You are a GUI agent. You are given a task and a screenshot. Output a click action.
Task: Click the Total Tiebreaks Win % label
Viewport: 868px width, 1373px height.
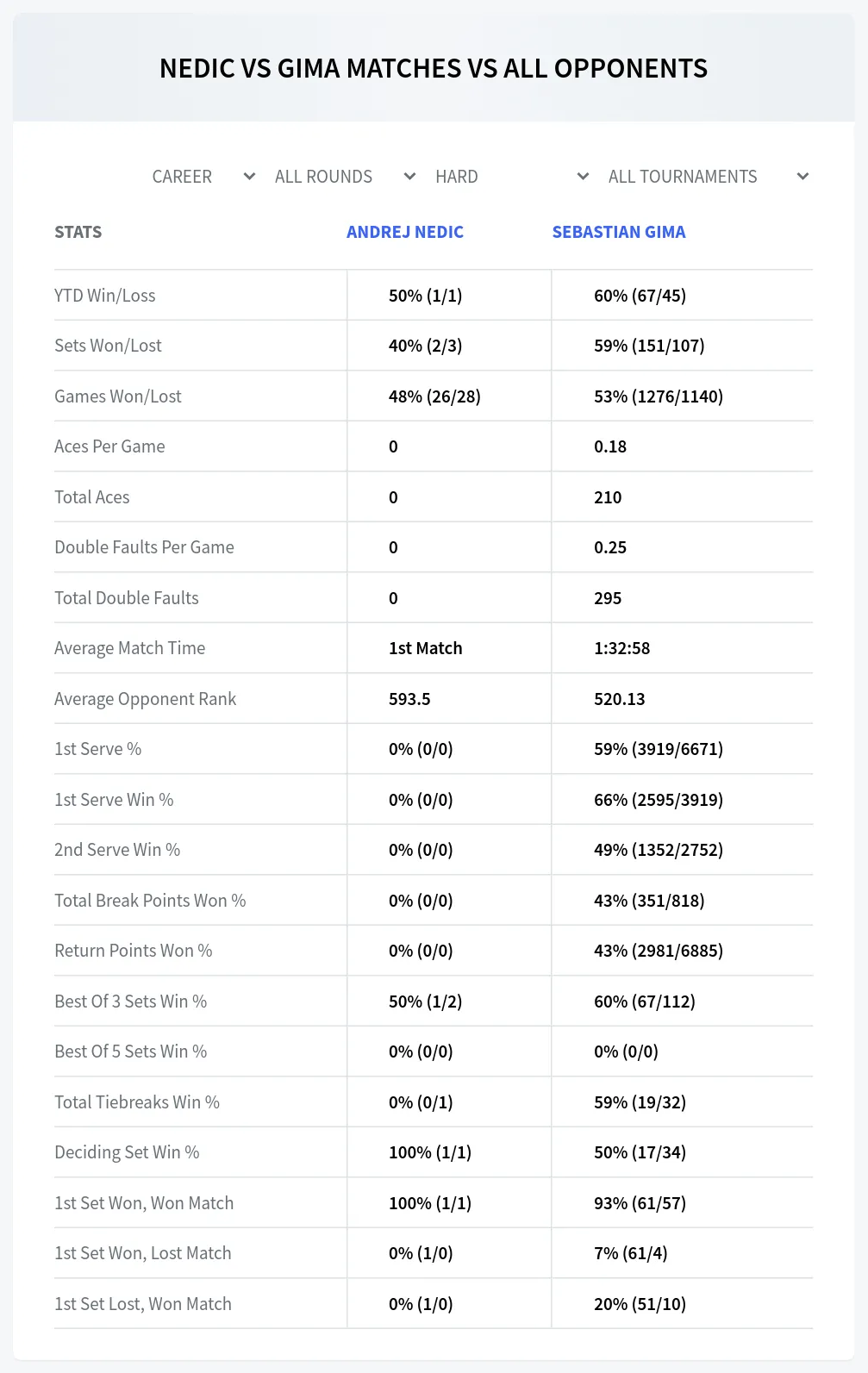click(x=137, y=1102)
